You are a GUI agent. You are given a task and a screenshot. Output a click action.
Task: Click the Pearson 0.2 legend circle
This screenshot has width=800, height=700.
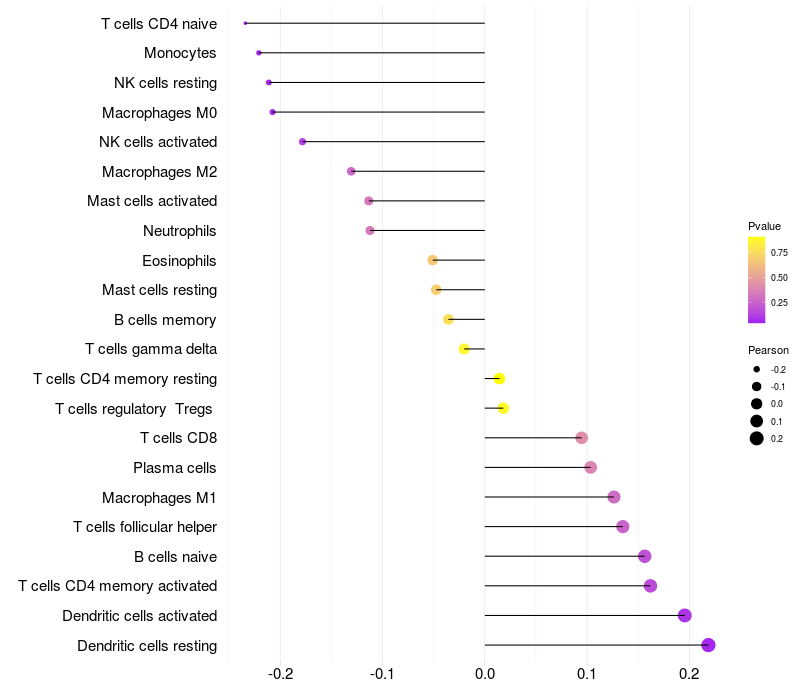(x=757, y=438)
